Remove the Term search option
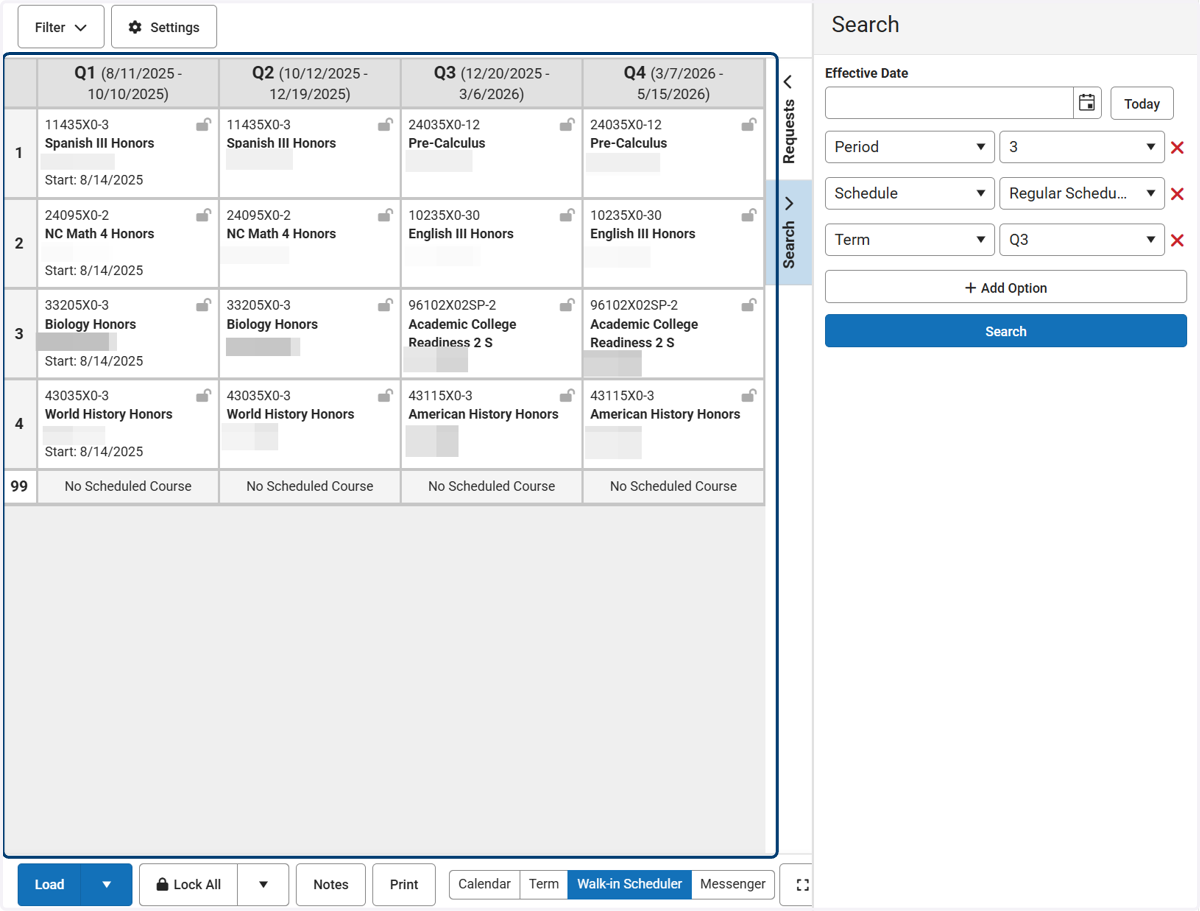1200x911 pixels. coord(1177,240)
